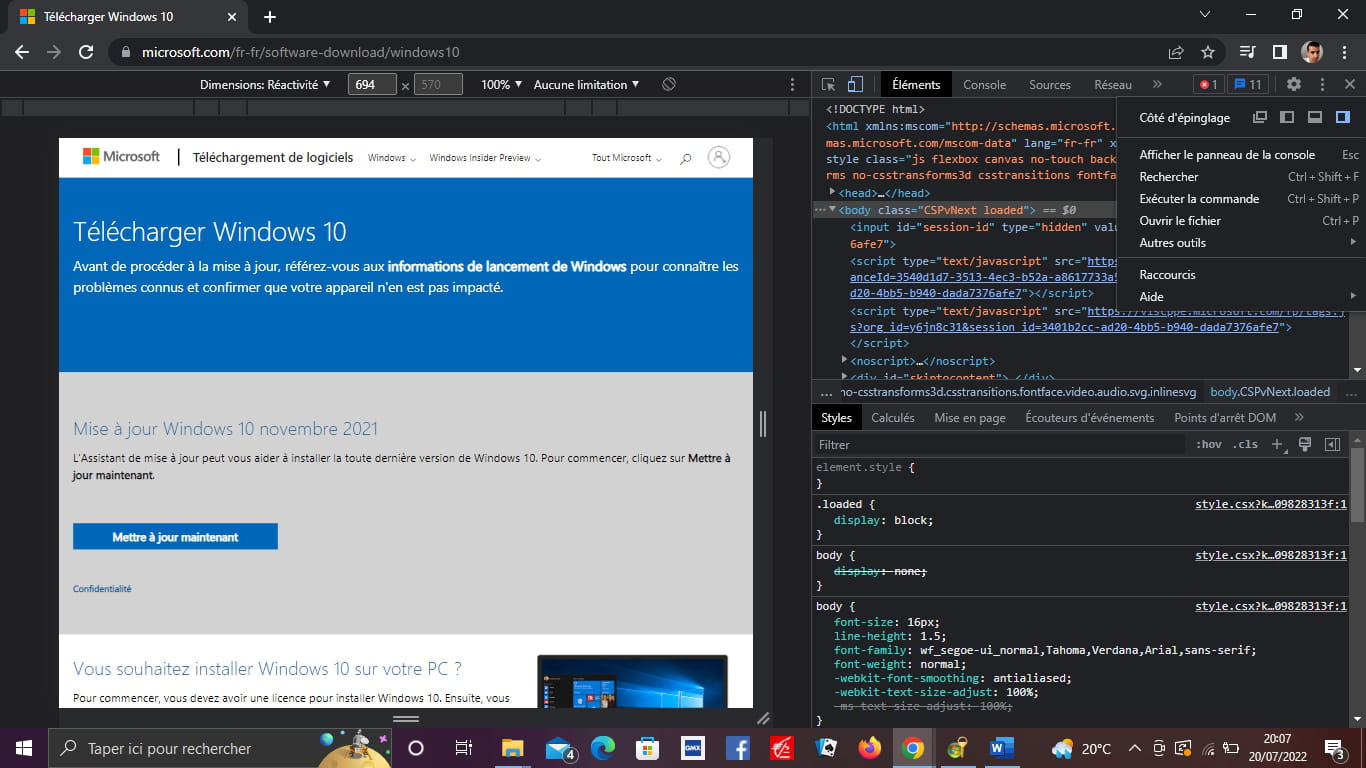Toggle the device toolbar icon in DevTools
The image size is (1366, 768).
click(x=855, y=85)
